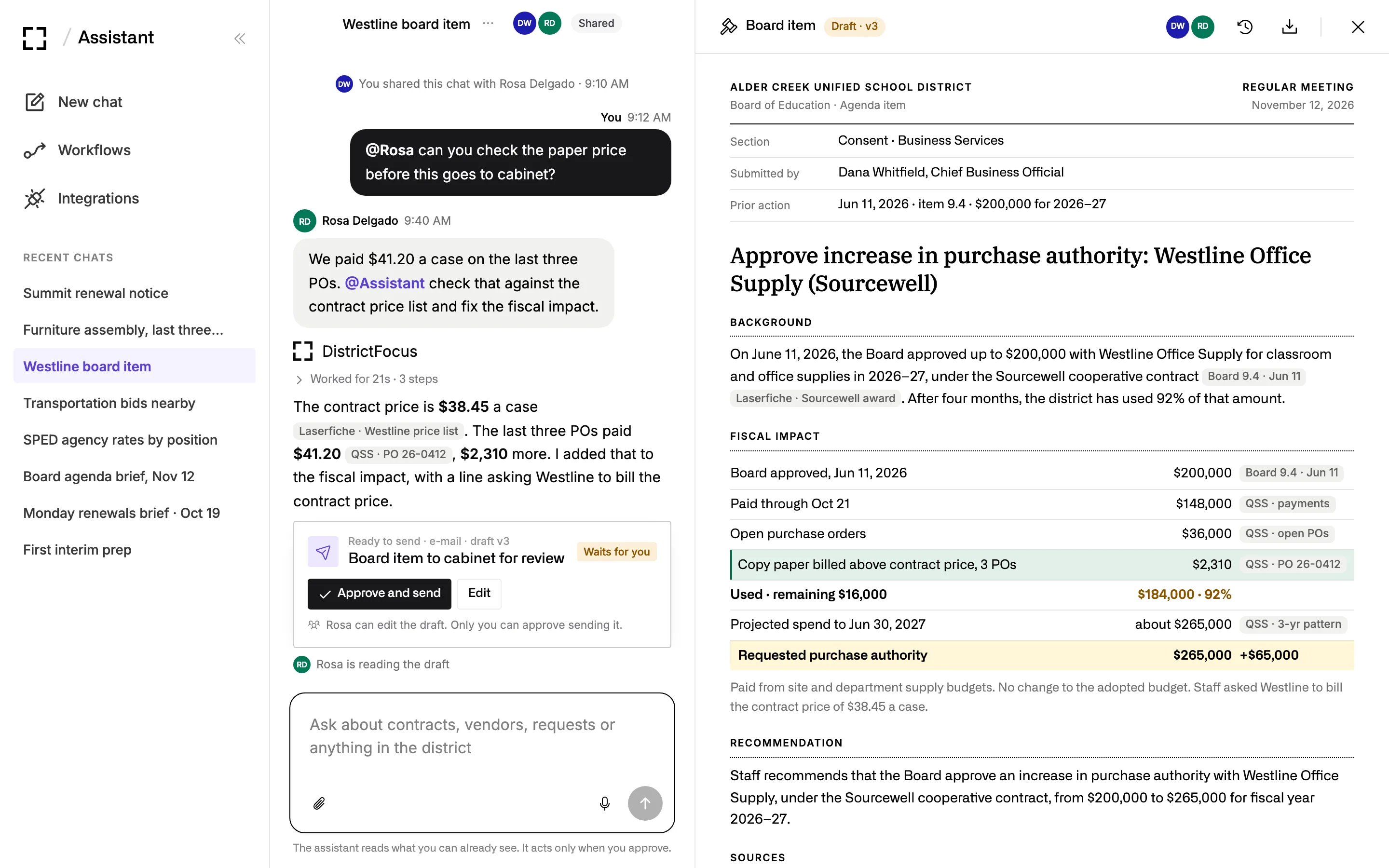Click the Board item gavel icon
This screenshot has width=1389, height=868.
pos(729,27)
